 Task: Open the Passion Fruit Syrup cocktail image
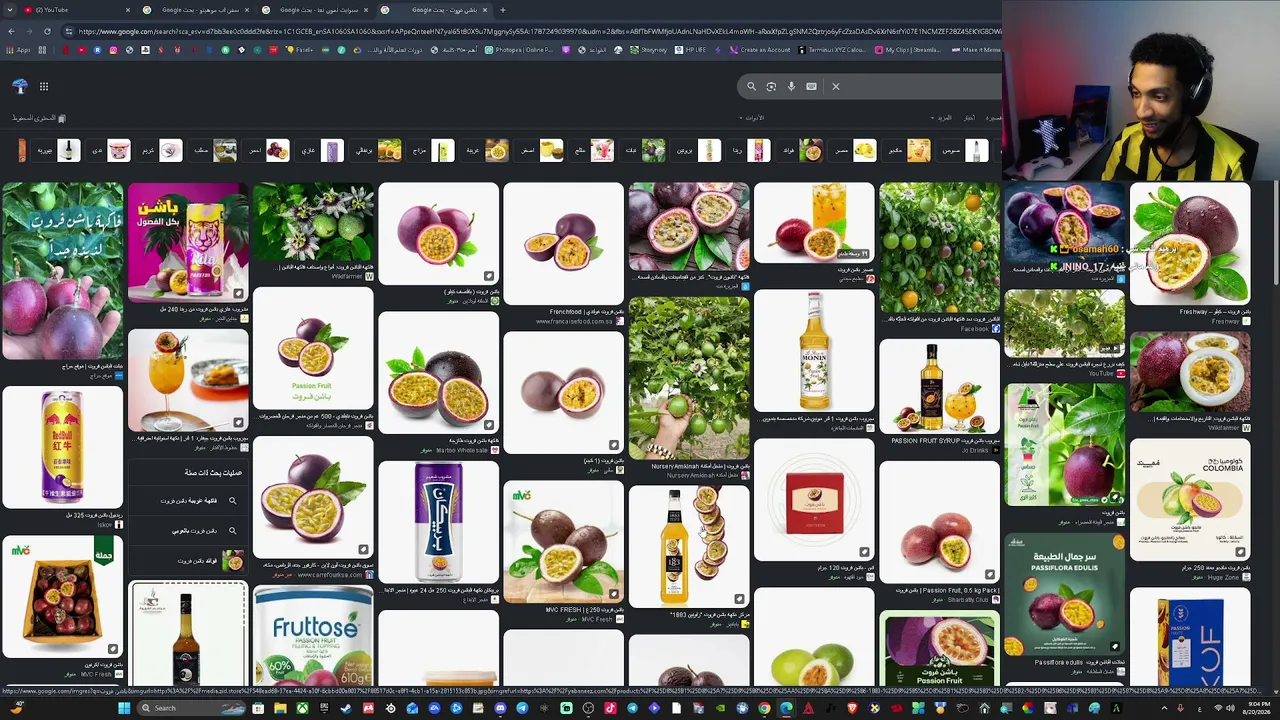pos(939,386)
